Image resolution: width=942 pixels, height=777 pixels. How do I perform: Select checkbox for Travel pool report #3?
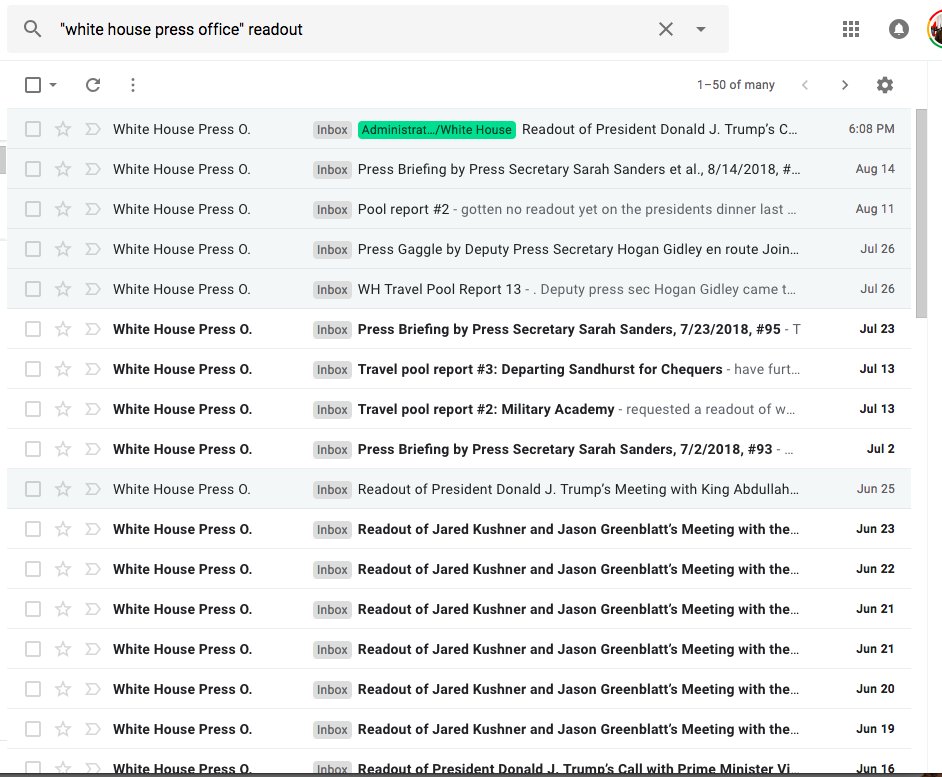coord(33,369)
